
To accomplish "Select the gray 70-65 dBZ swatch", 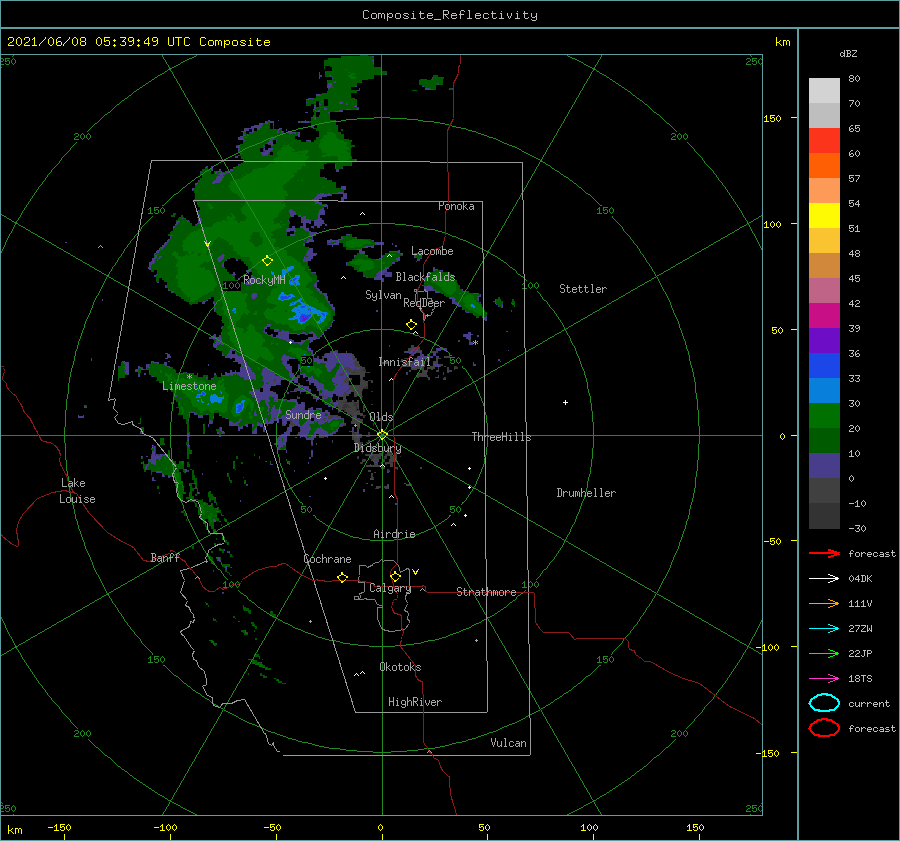I will click(x=824, y=115).
